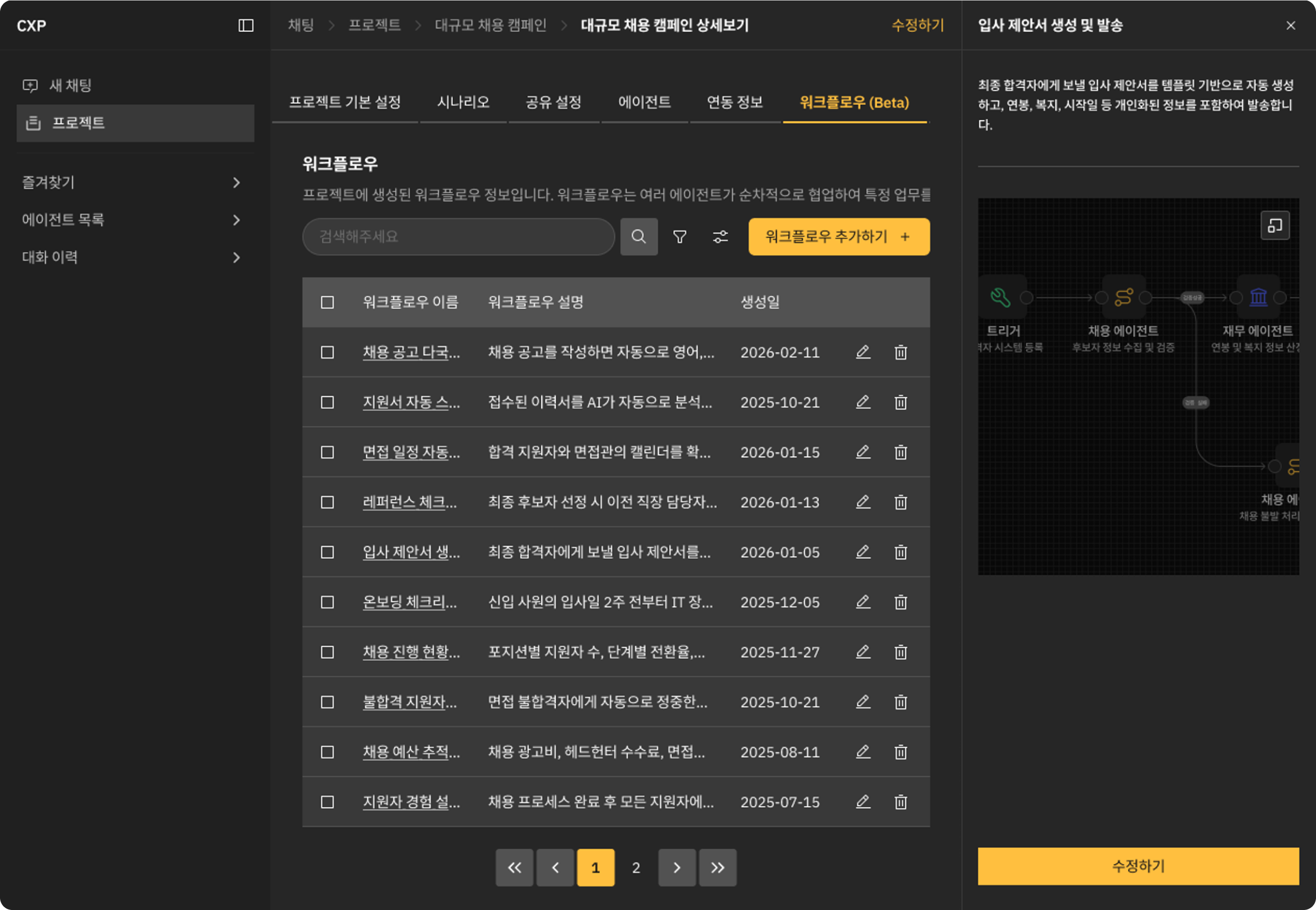This screenshot has height=910, width=1316.
Task: Check the 지원서 자동 스 row checkbox
Action: pos(327,403)
